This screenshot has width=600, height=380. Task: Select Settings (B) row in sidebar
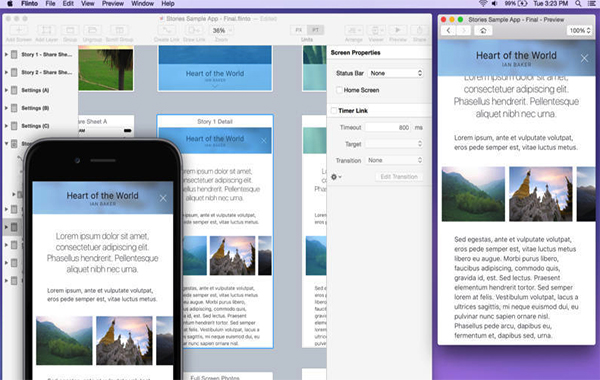[40, 108]
